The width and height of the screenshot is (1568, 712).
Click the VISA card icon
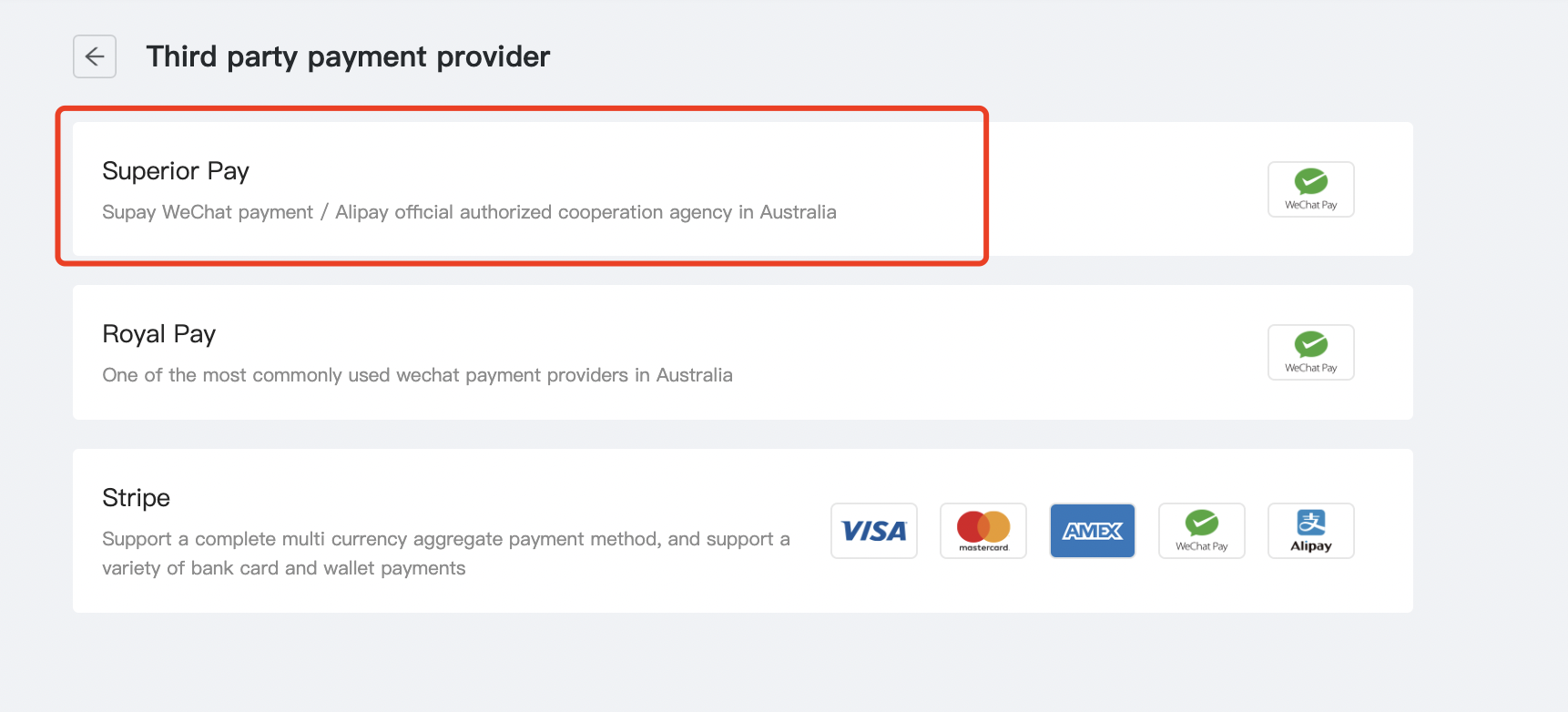click(x=874, y=531)
